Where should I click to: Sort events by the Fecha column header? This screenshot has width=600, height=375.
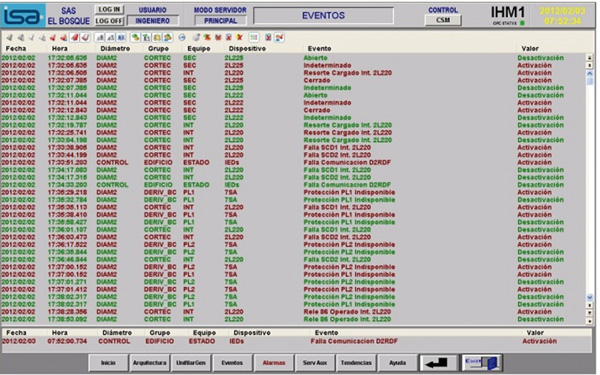pos(16,49)
